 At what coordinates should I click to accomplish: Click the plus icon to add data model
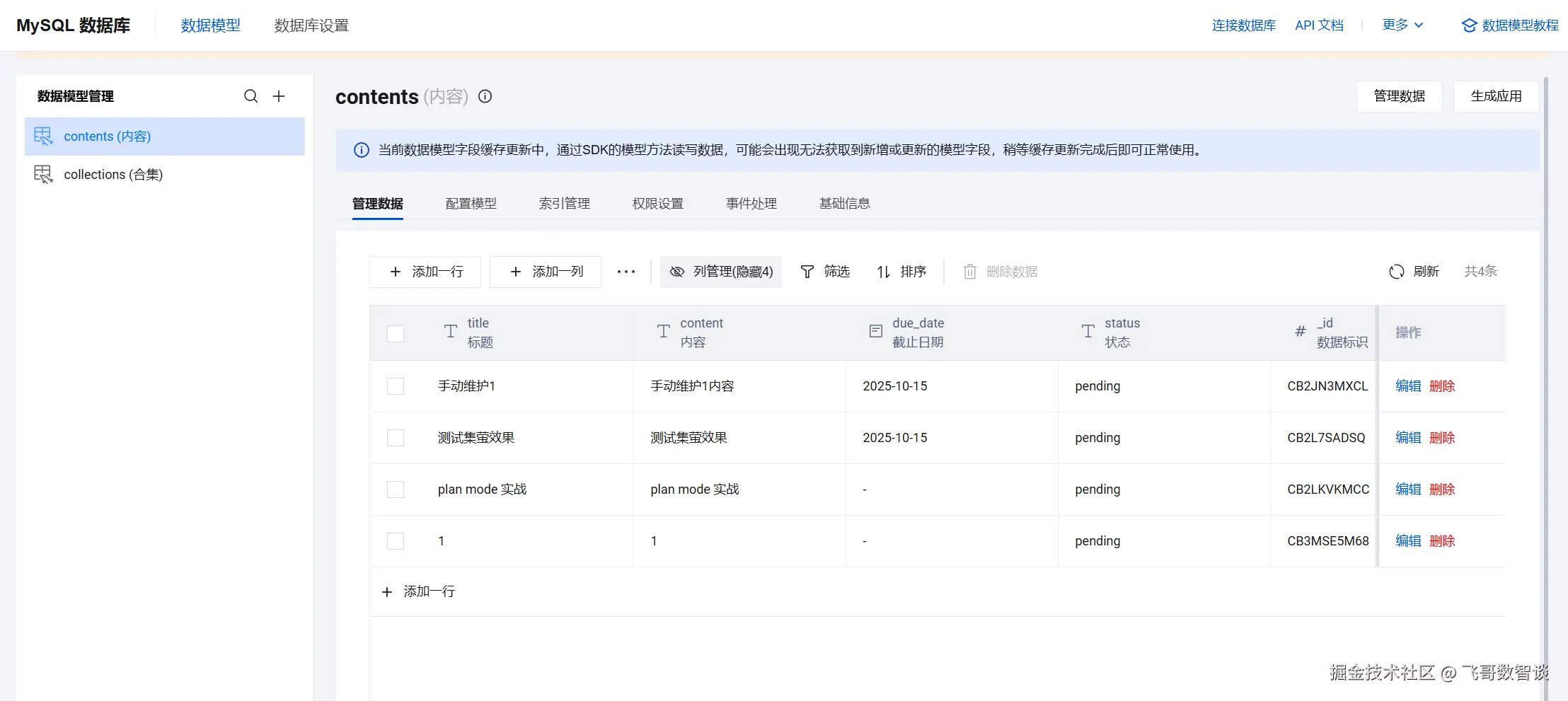279,96
